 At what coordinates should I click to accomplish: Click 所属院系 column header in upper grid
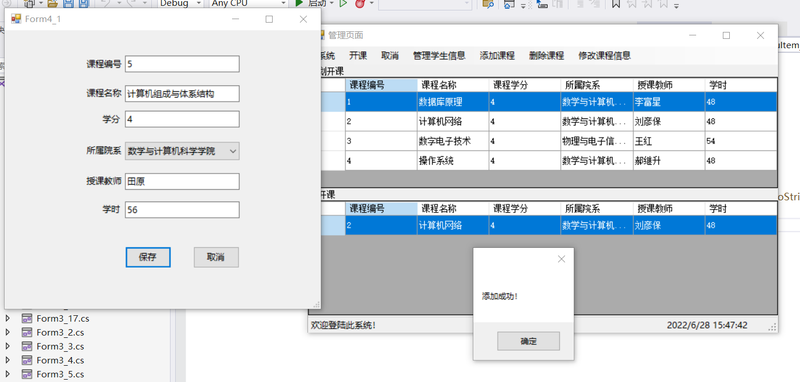(597, 85)
